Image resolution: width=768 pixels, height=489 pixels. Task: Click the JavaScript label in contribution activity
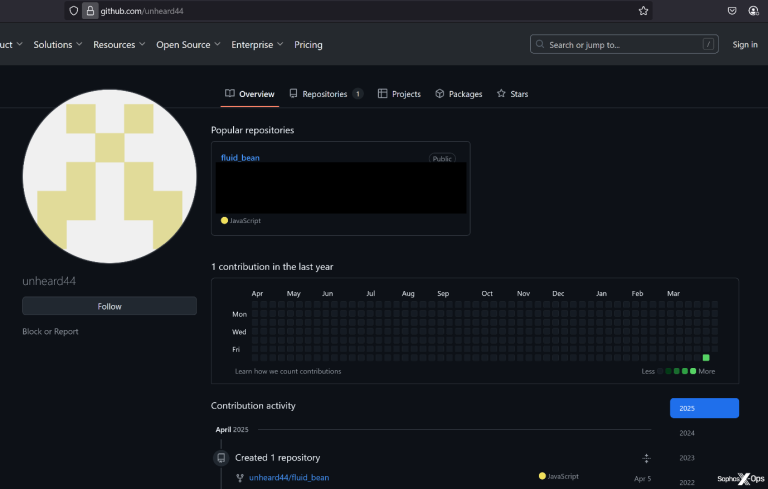(x=563, y=476)
